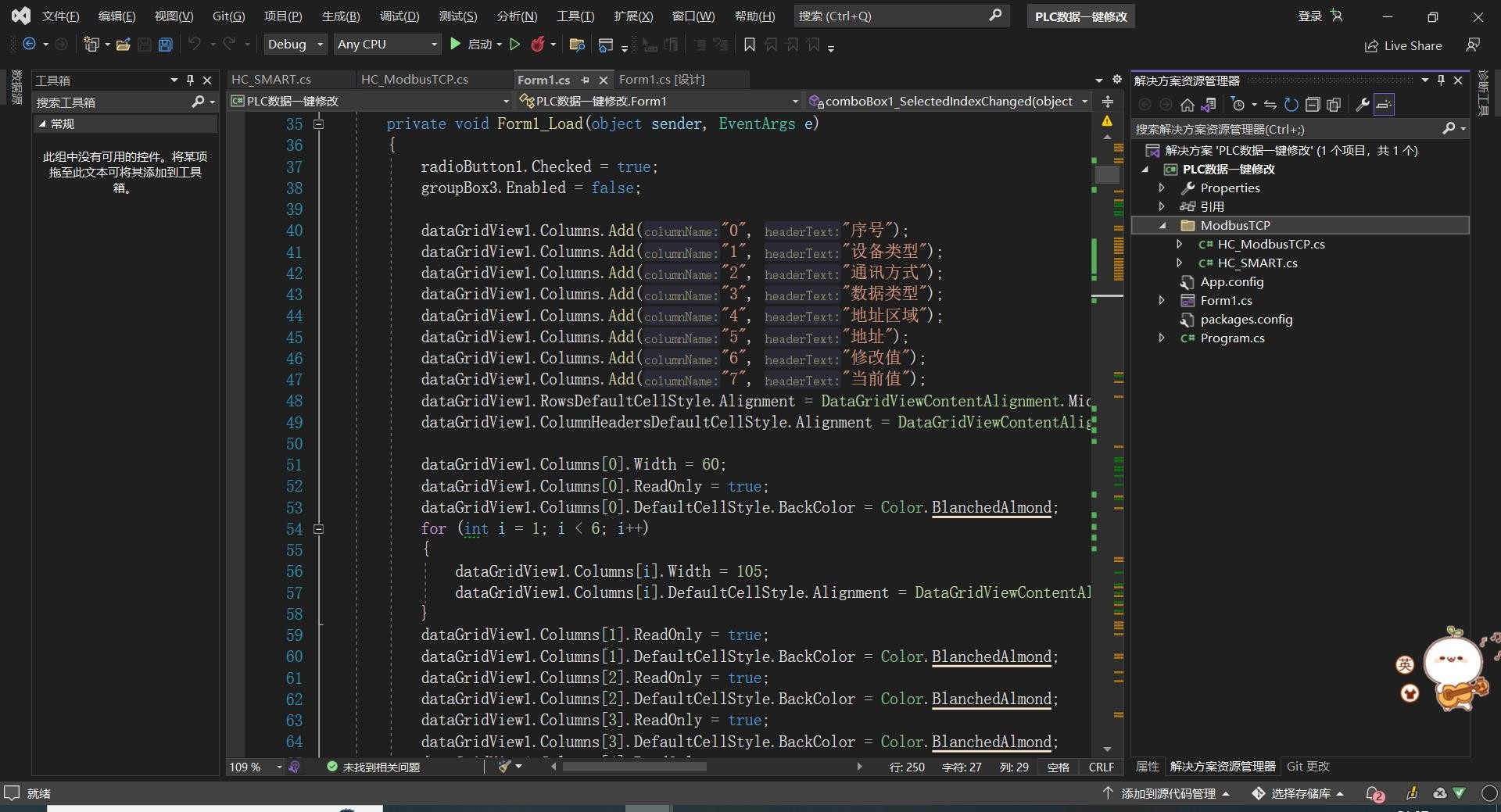
Task: Open the Any CPU platform dropdown
Action: 387,45
